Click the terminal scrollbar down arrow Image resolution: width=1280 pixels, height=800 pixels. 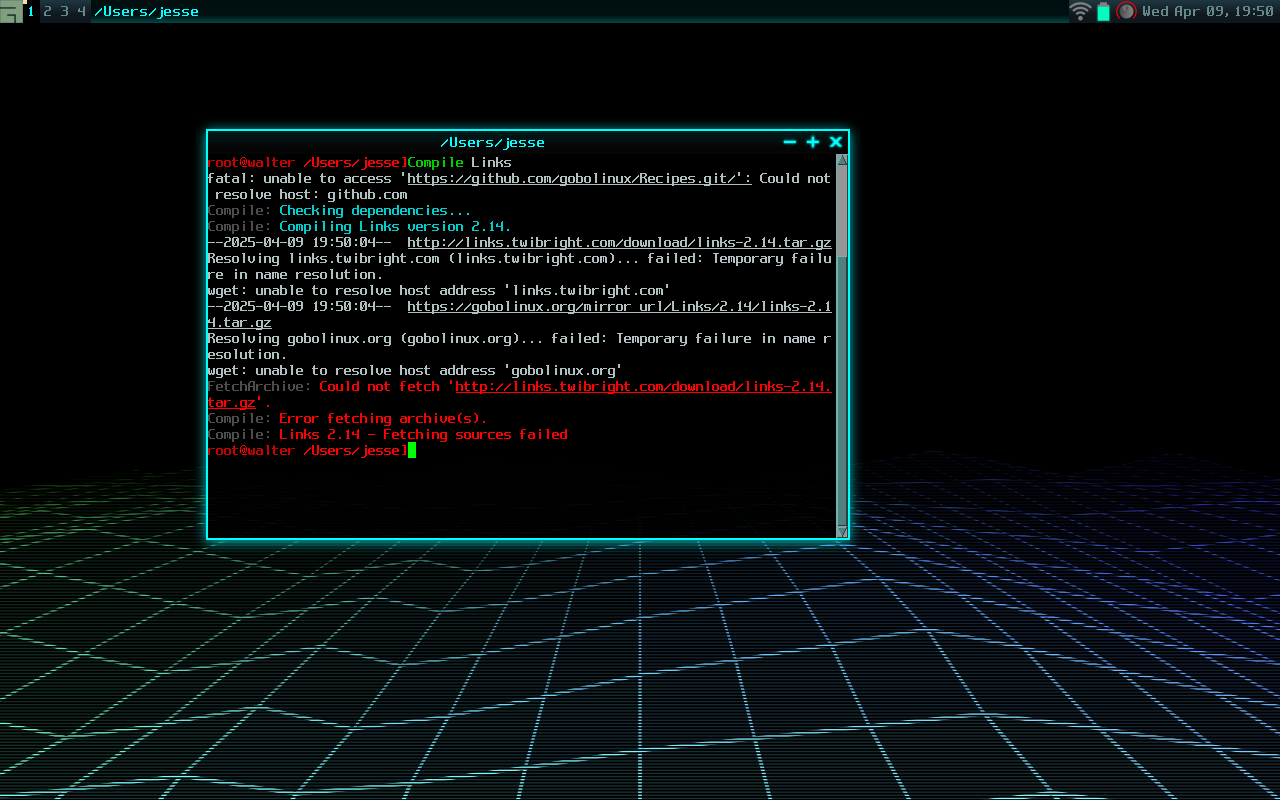[842, 532]
